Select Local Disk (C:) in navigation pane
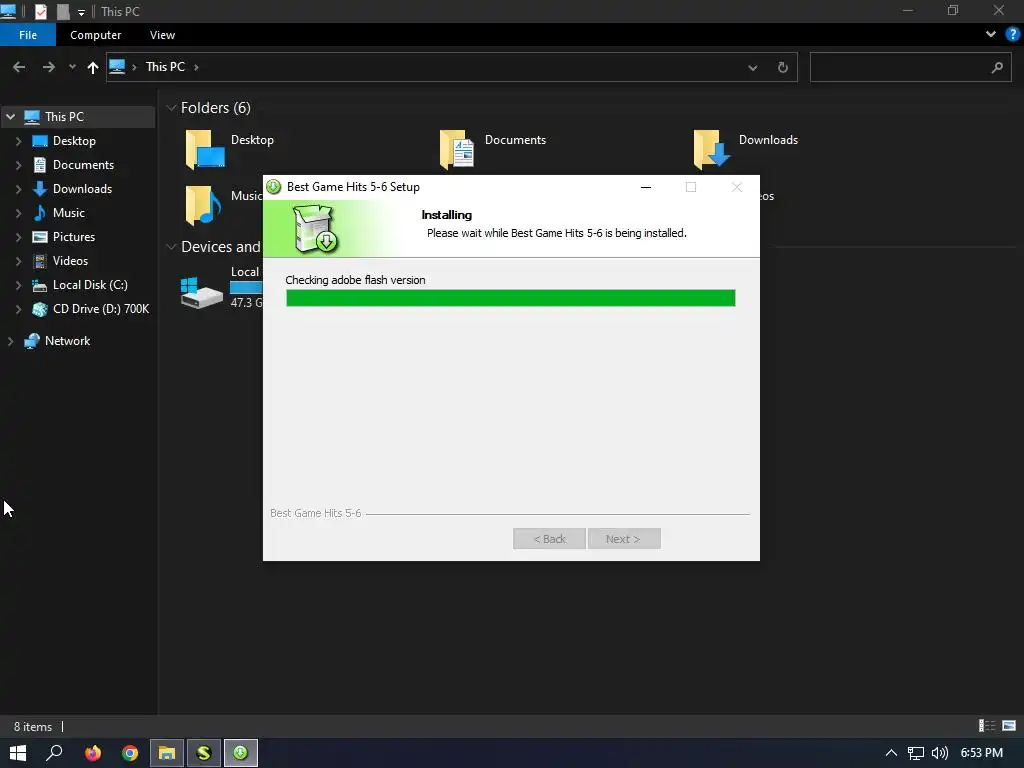This screenshot has width=1024, height=768. click(90, 285)
